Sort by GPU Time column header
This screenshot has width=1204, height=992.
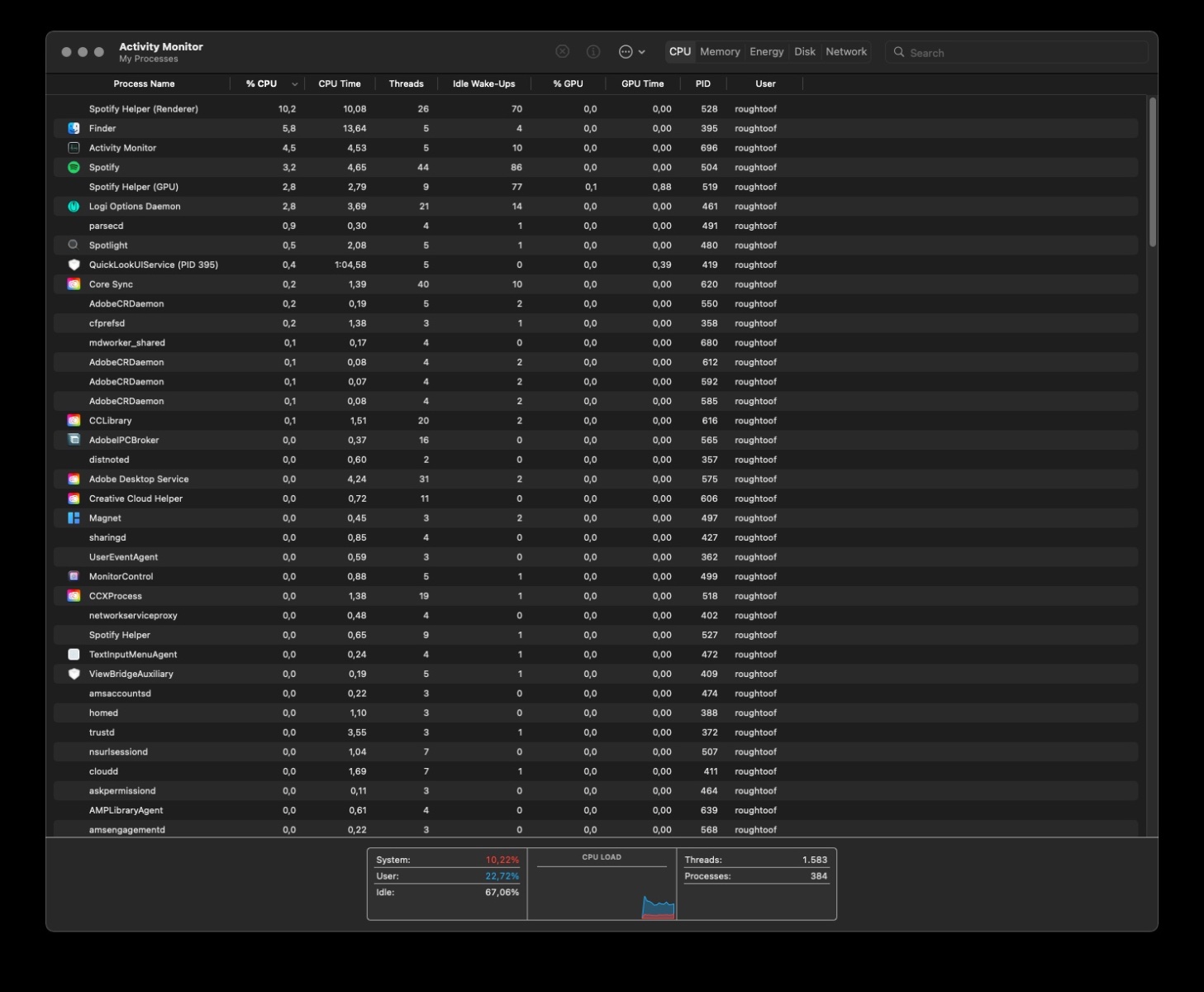[x=642, y=83]
